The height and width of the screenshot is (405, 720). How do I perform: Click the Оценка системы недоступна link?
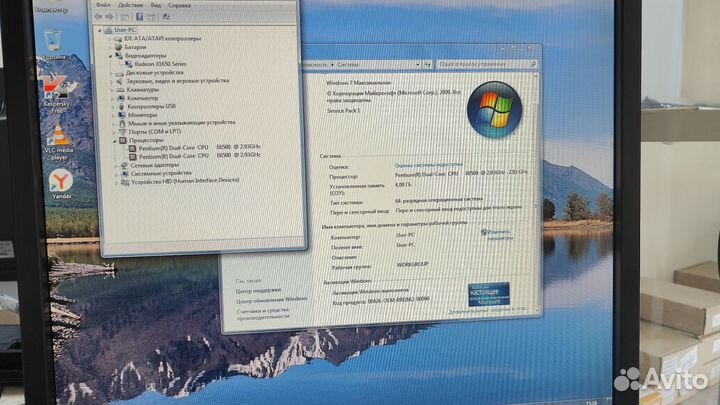[x=429, y=164]
